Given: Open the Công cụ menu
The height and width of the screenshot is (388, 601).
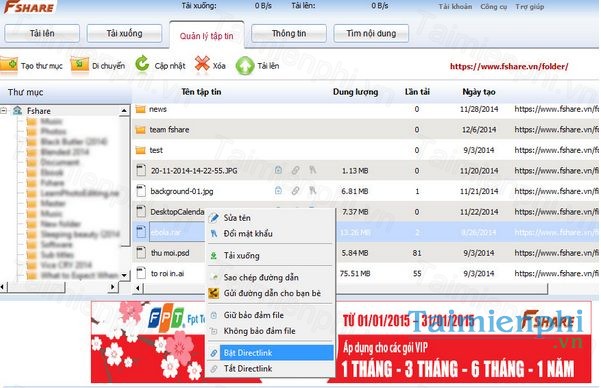Looking at the screenshot, I should click(493, 7).
